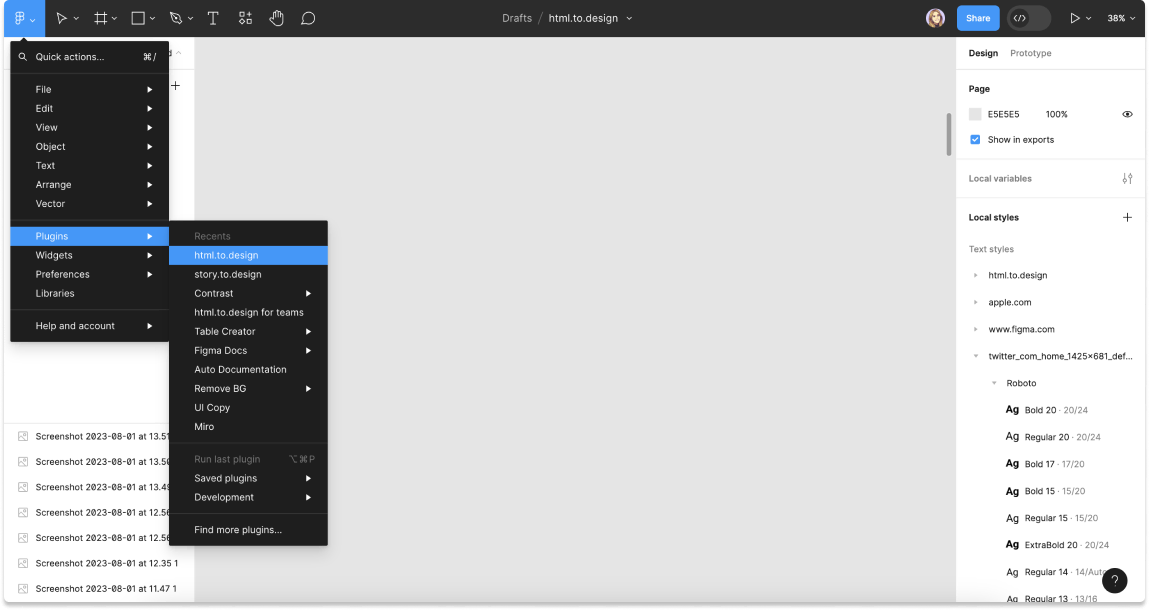Open presentation options dropdown arrow

[x=1088, y=19]
